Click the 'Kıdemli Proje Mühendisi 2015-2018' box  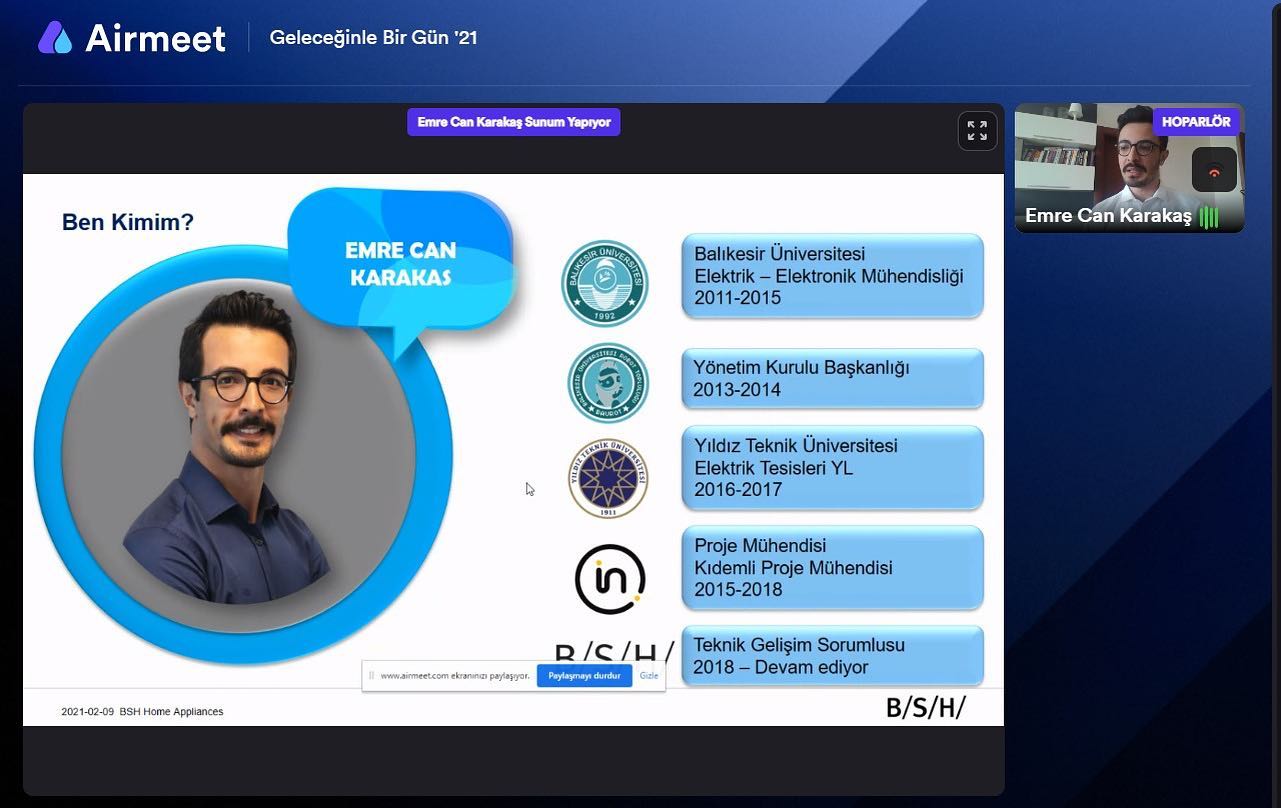coord(832,567)
